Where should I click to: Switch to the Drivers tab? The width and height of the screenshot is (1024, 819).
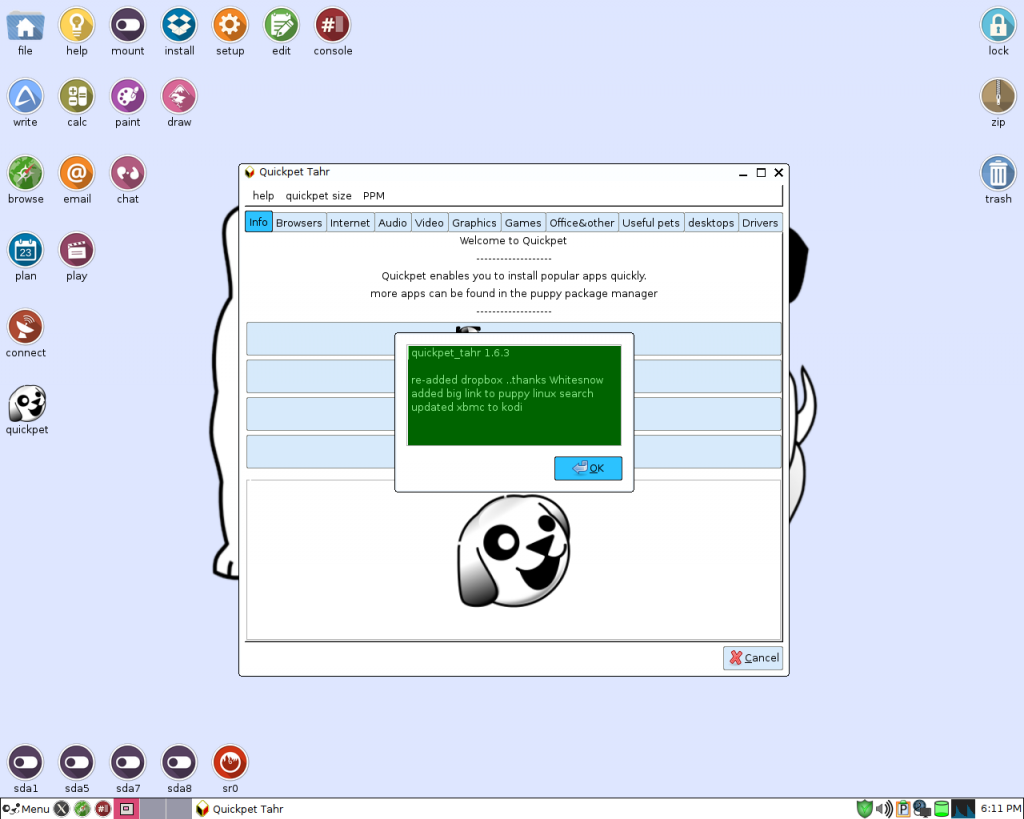[760, 223]
